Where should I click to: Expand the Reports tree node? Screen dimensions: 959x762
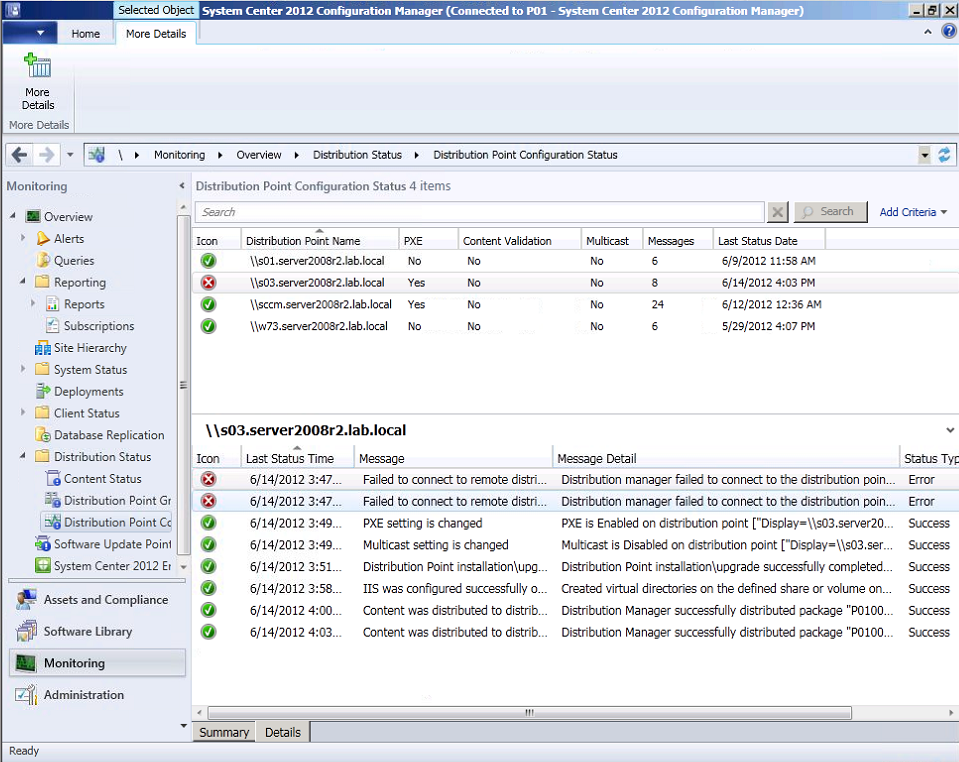coord(33,303)
